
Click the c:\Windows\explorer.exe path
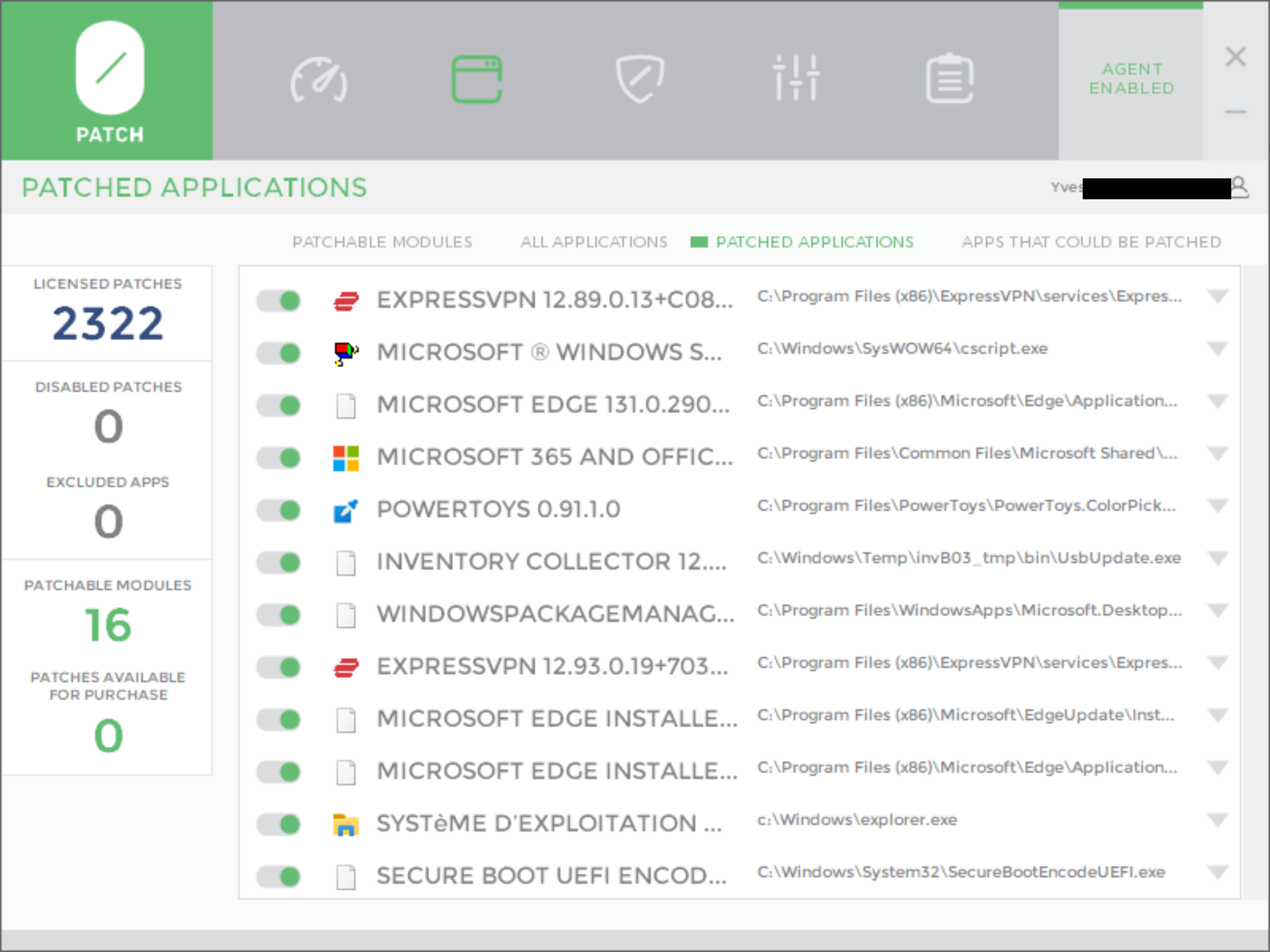pos(857,820)
